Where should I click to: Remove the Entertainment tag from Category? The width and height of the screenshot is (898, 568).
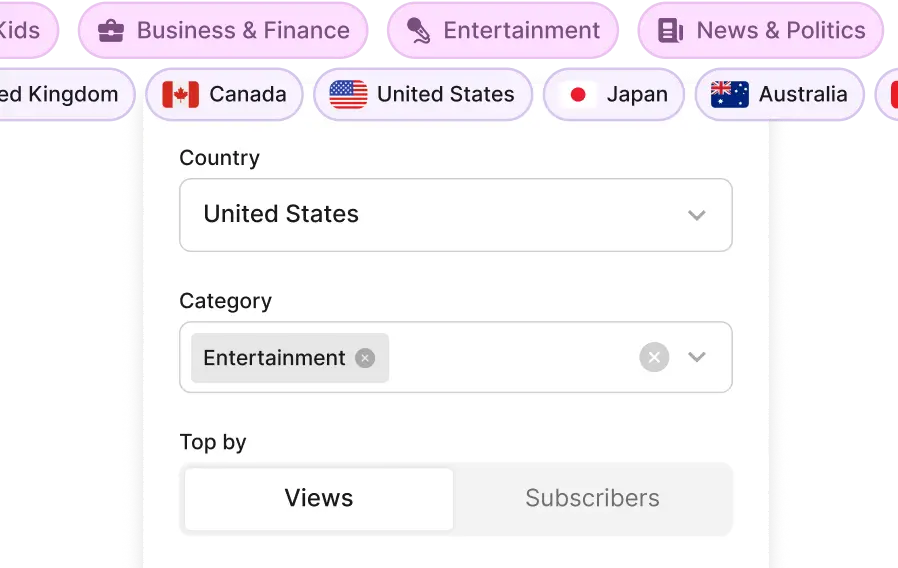[x=365, y=358]
